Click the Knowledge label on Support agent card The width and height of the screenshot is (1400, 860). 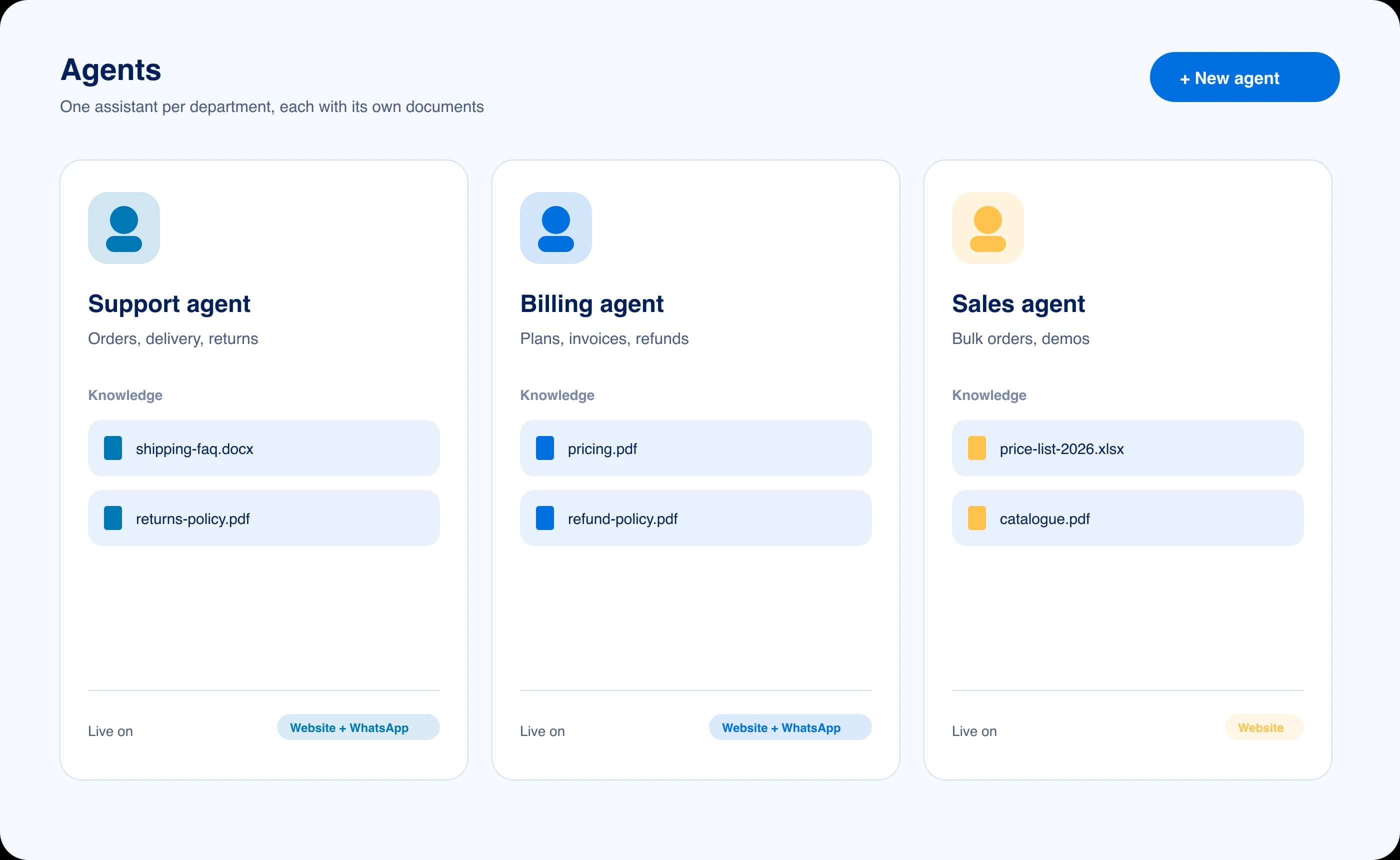tap(125, 394)
